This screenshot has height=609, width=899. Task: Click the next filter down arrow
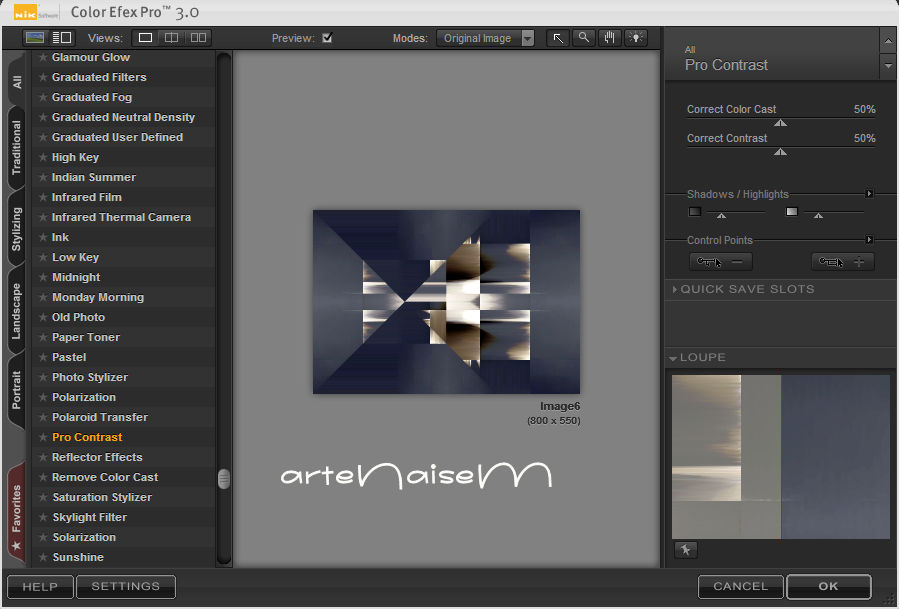pyautogui.click(x=888, y=67)
